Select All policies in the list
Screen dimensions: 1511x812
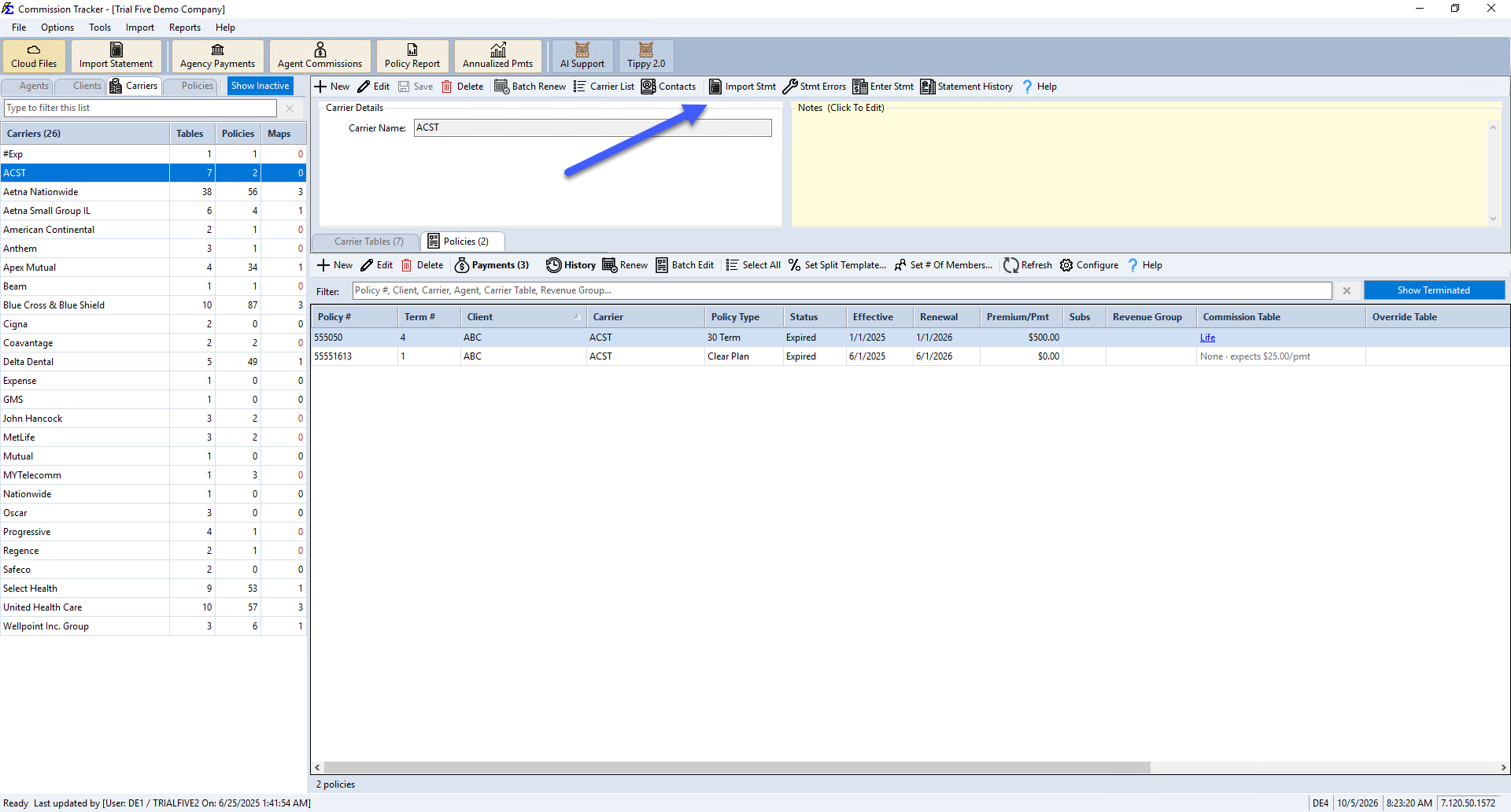tap(753, 265)
